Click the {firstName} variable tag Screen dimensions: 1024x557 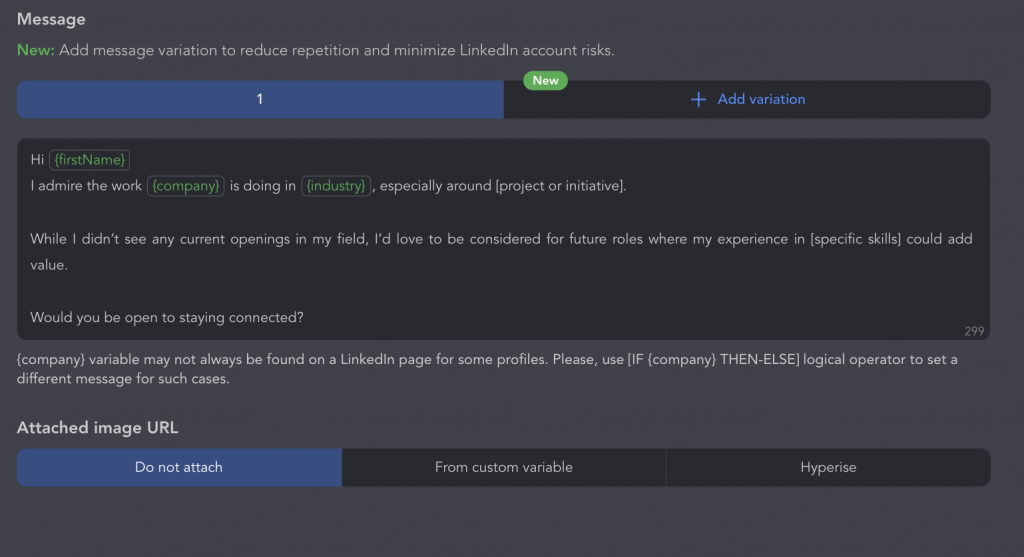point(89,160)
